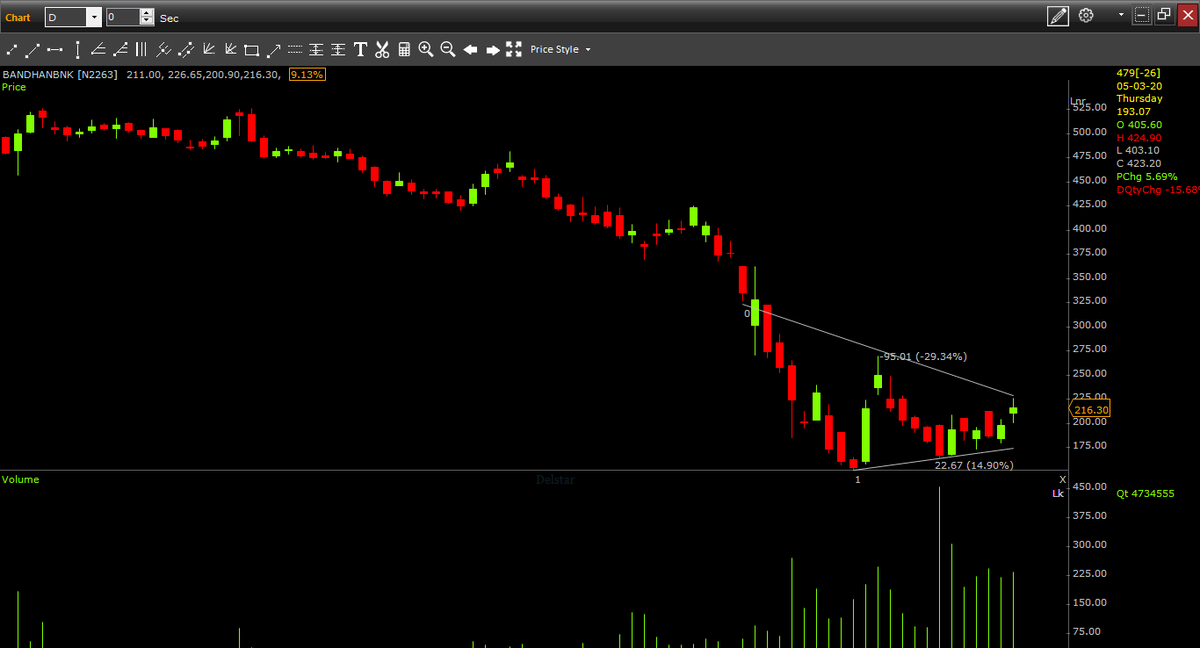
Task: Click the Volume pane label
Action: click(x=21, y=479)
